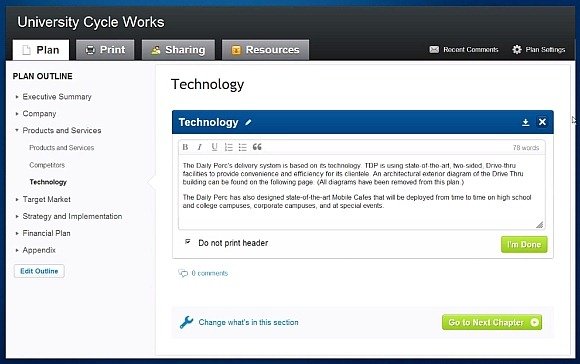This screenshot has width=580, height=364.
Task: Expand the Financial Plan outline section
Action: click(x=17, y=233)
